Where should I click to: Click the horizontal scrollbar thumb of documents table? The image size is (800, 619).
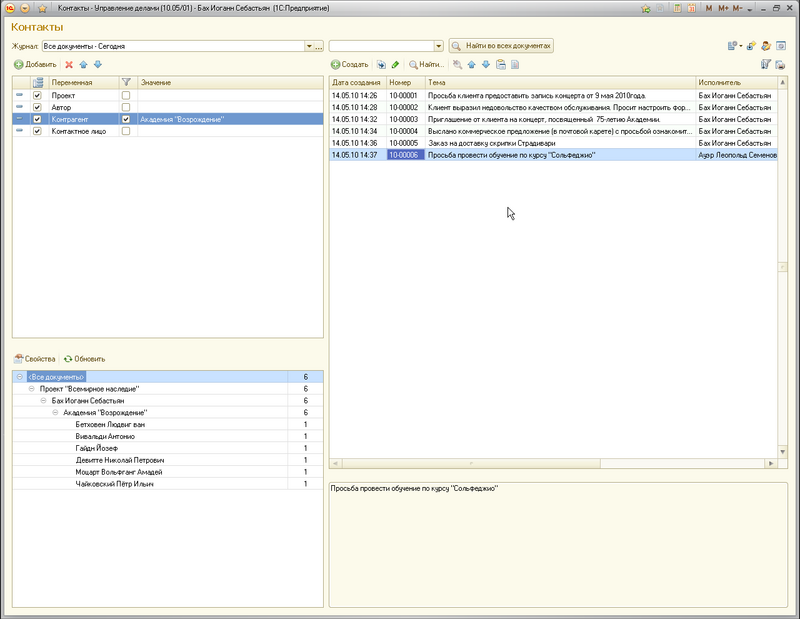pos(471,463)
